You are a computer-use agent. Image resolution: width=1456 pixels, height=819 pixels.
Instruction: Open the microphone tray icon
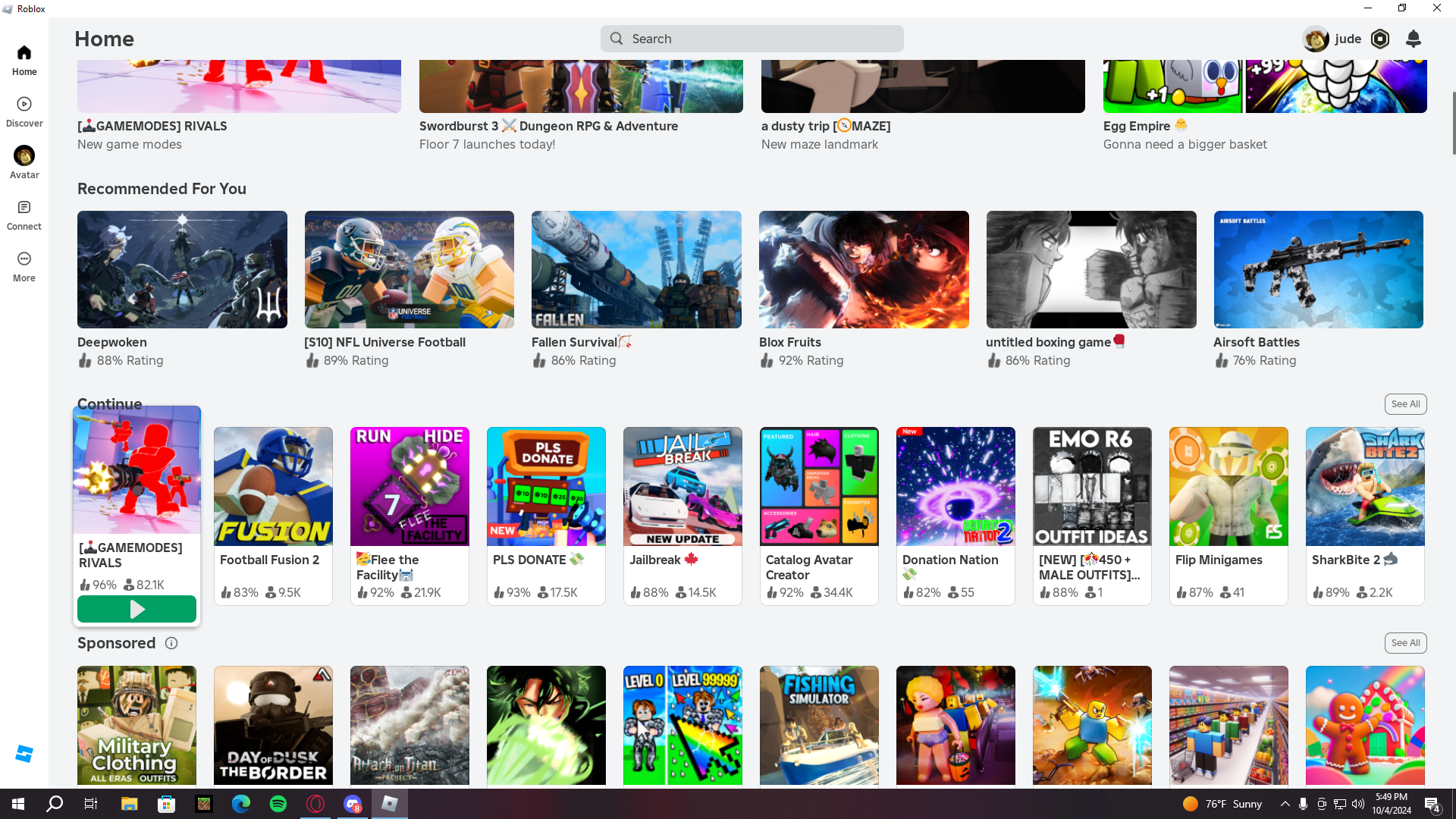tap(1303, 804)
